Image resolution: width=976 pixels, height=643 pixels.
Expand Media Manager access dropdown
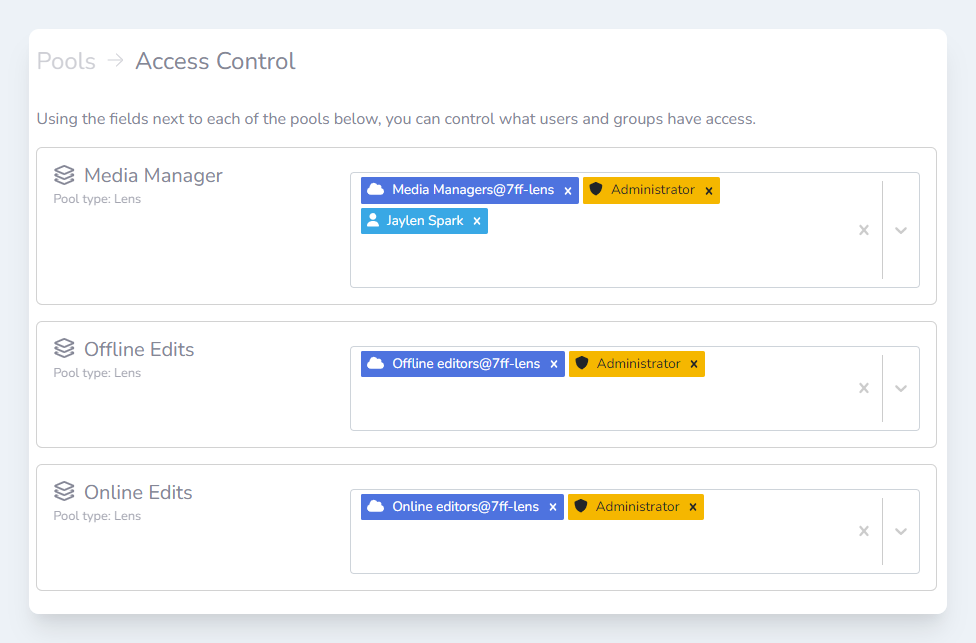pos(901,230)
